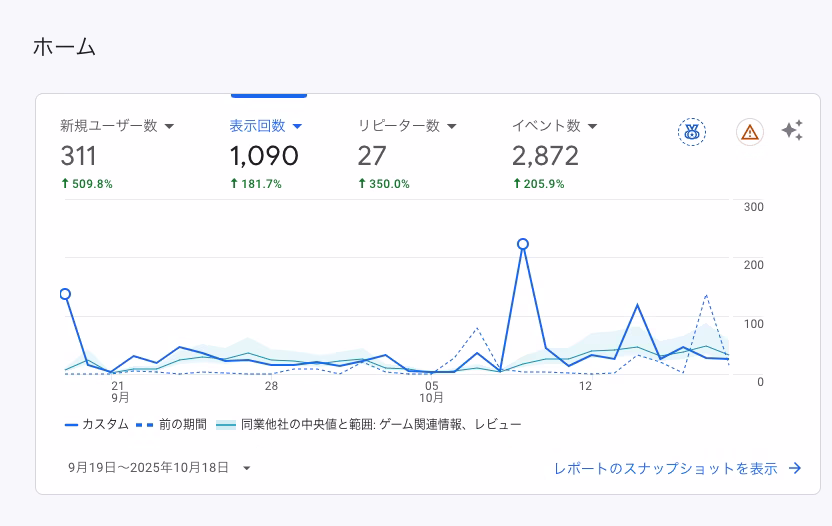Open the リピーター数 metric dropdown arrow

click(452, 126)
